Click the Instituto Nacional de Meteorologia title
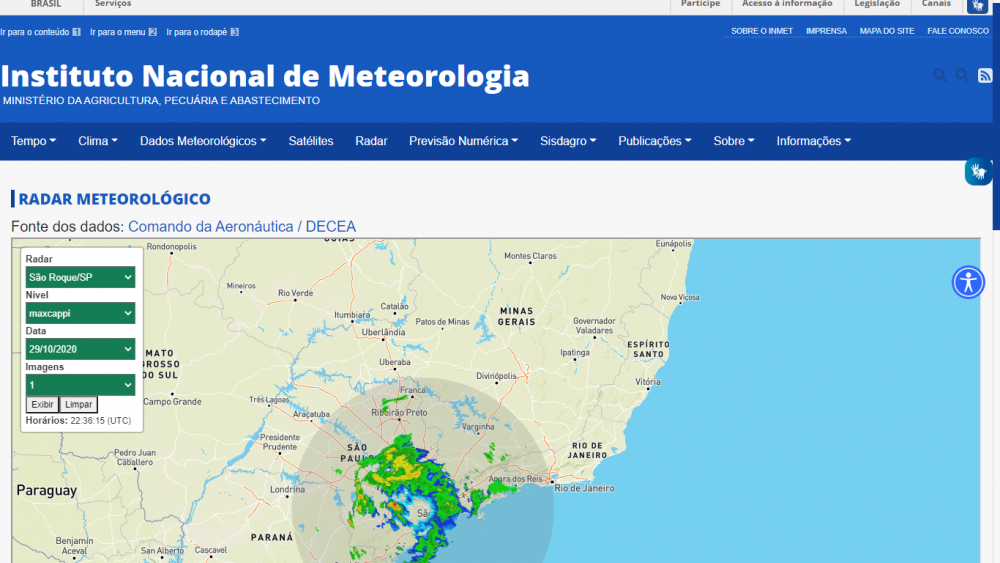The image size is (1000, 563). [x=266, y=76]
